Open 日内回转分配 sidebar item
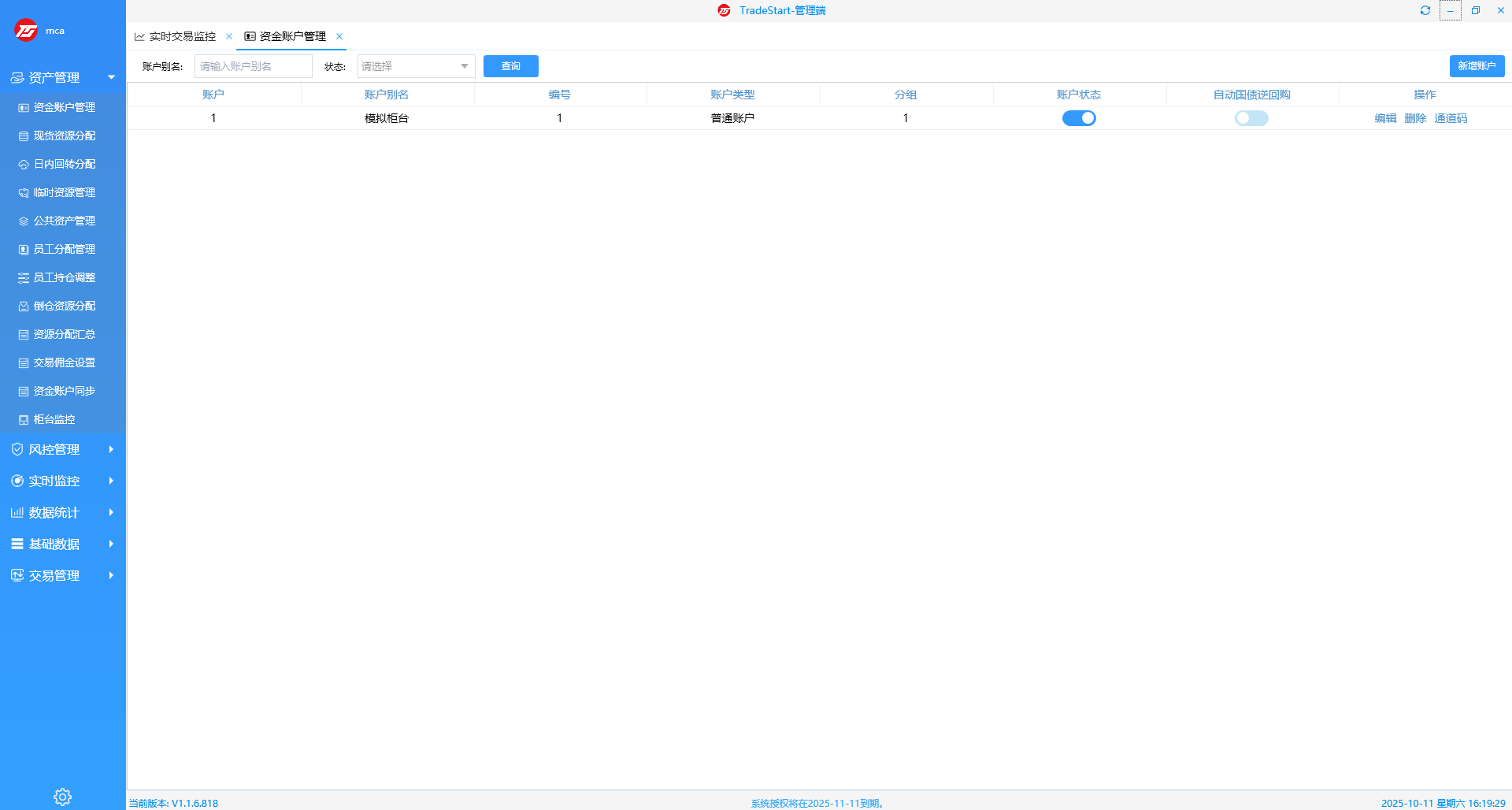The width and height of the screenshot is (1512, 810). point(63,164)
